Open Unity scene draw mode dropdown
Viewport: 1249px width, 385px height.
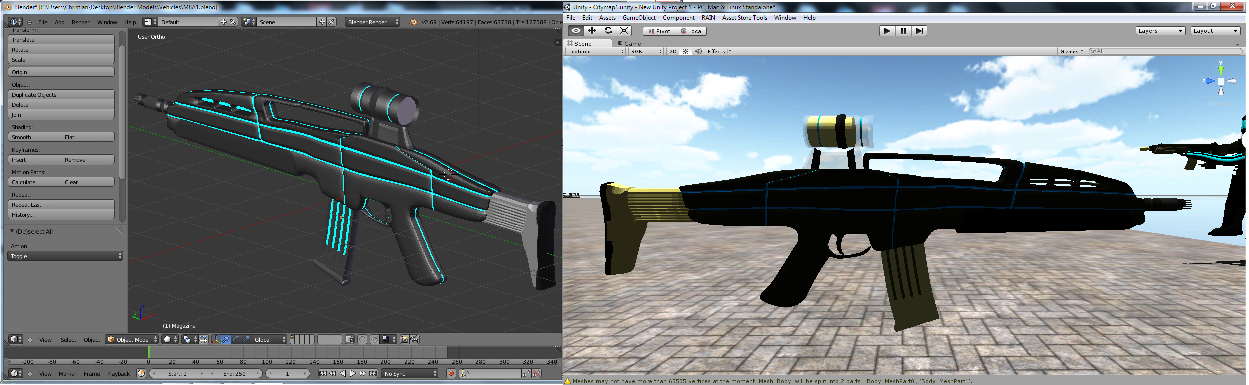tap(595, 51)
